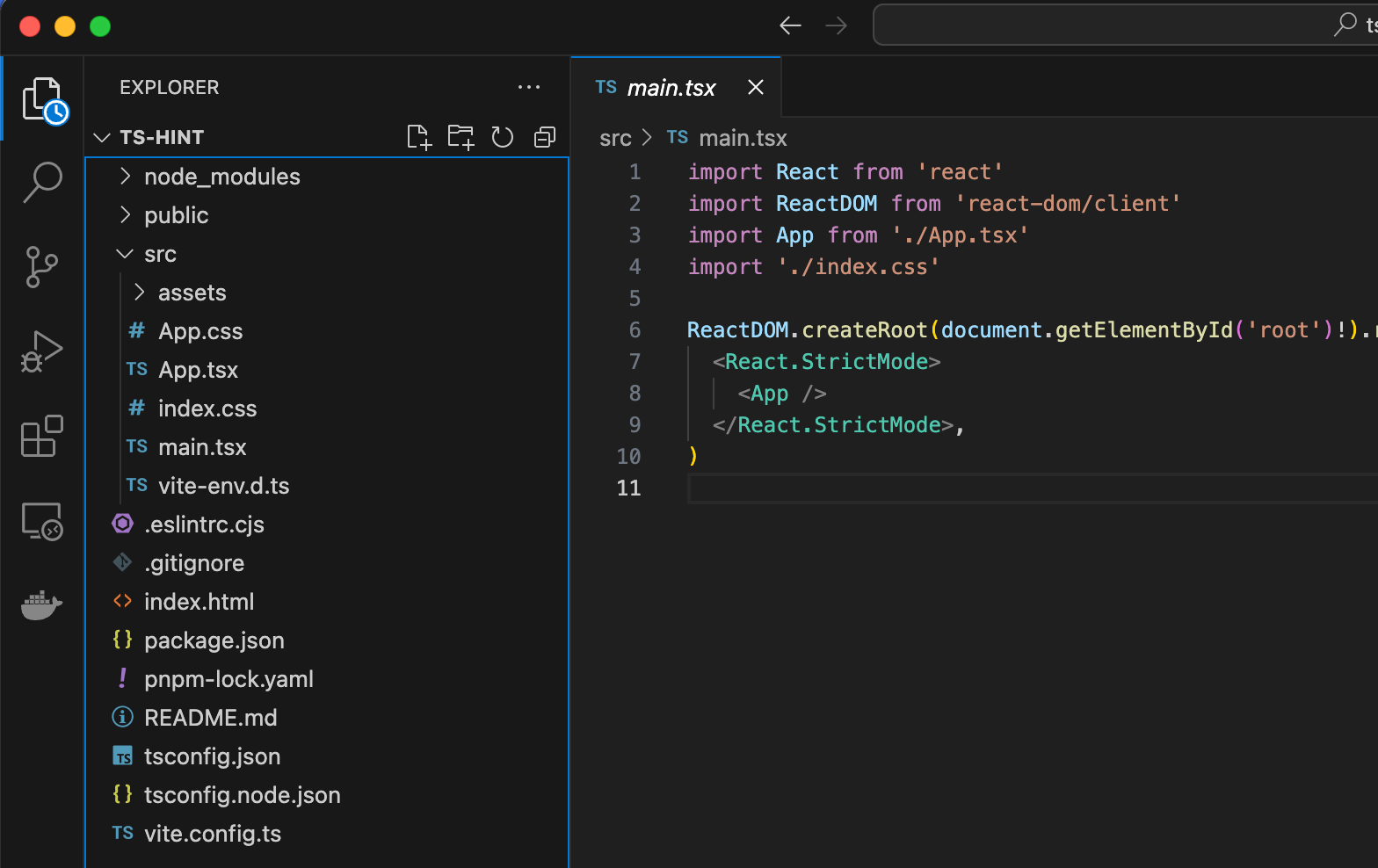Viewport: 1378px width, 868px height.
Task: Refresh the explorer file tree
Action: (x=503, y=137)
